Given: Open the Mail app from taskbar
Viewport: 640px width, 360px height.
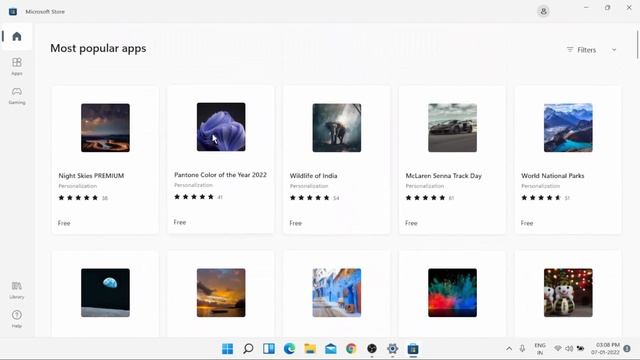Looking at the screenshot, I should click(x=331, y=349).
